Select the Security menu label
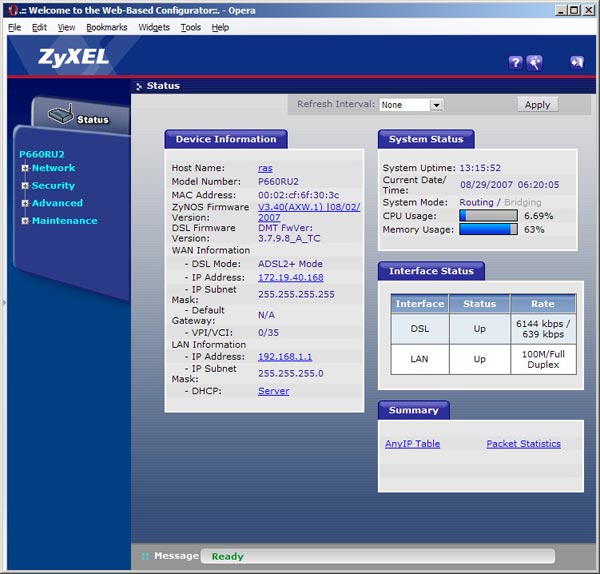Viewport: 600px width, 574px height. [53, 186]
